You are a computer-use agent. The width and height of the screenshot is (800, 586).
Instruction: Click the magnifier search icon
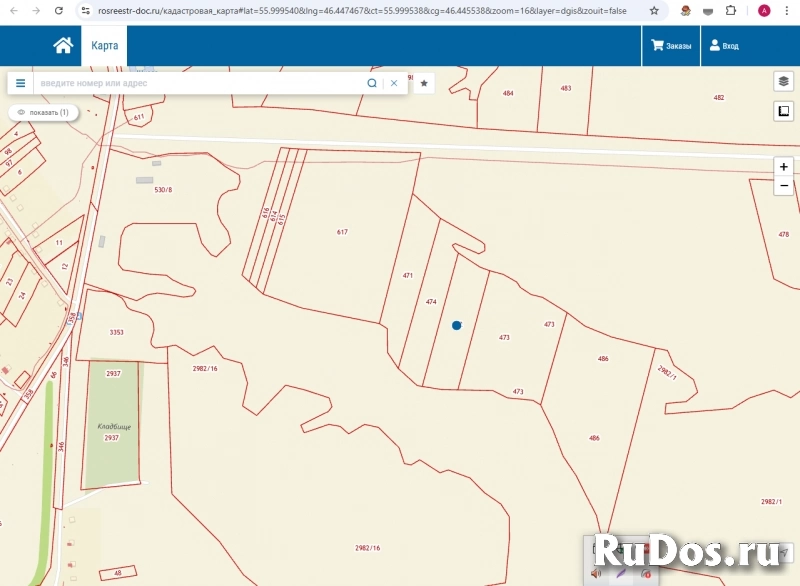(x=372, y=83)
